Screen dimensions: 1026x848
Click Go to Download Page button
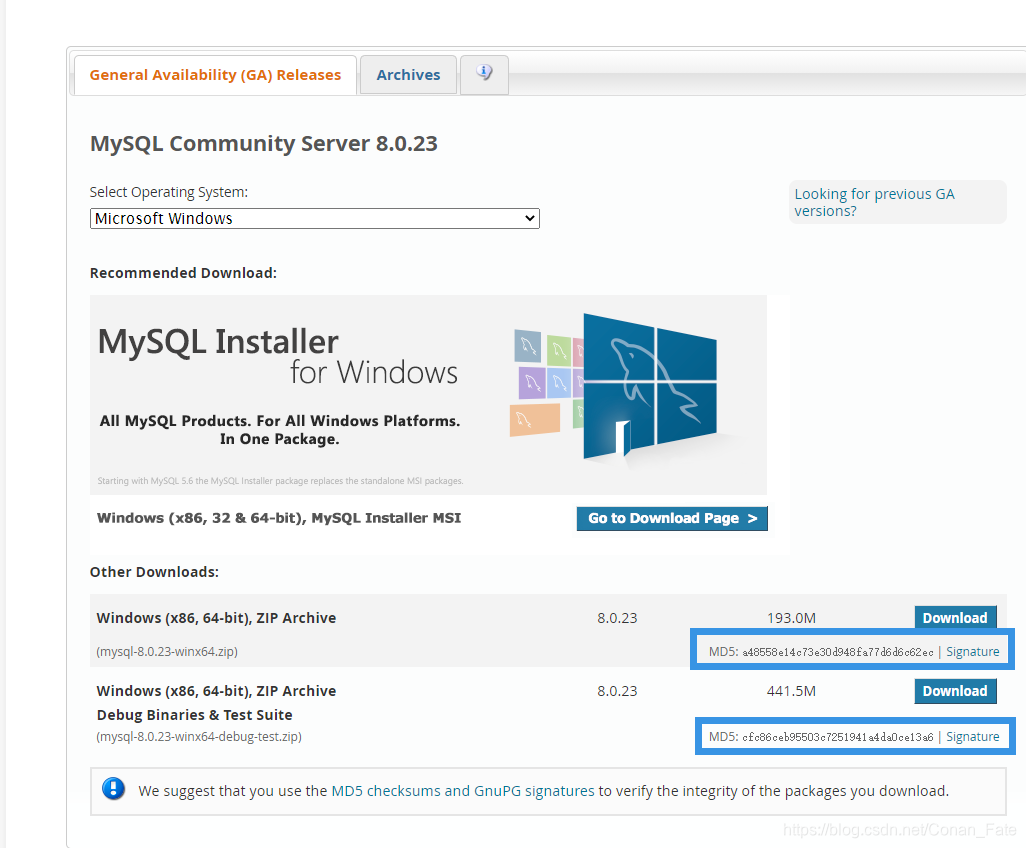coord(672,518)
